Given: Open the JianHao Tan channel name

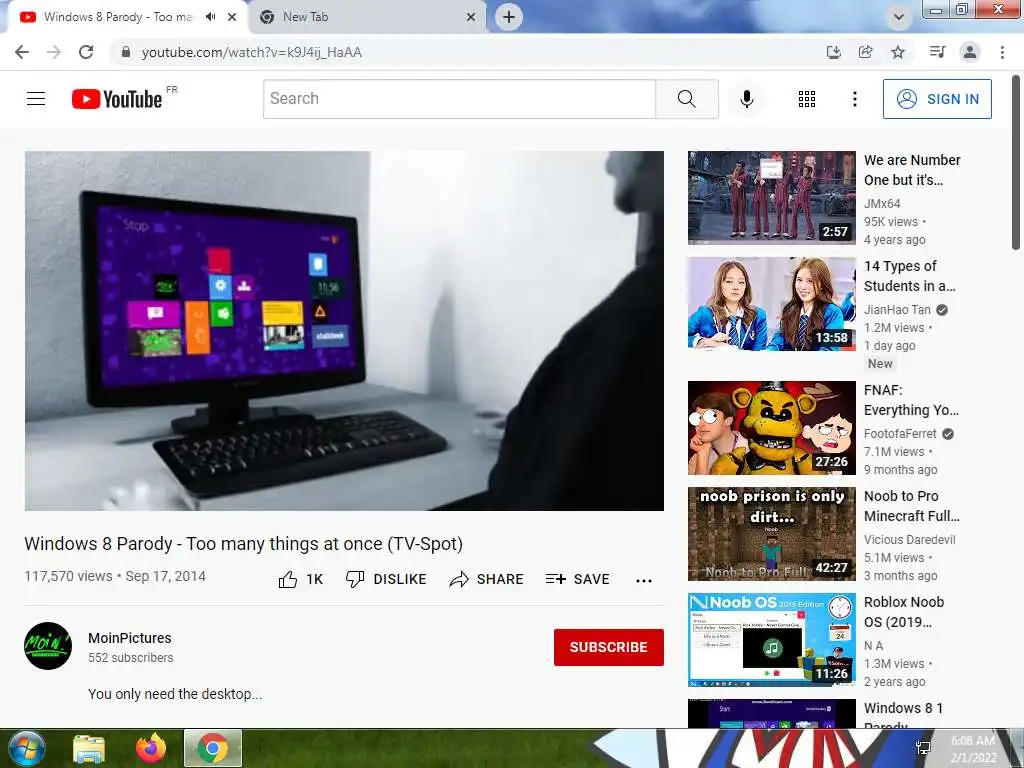Looking at the screenshot, I should (x=897, y=310).
